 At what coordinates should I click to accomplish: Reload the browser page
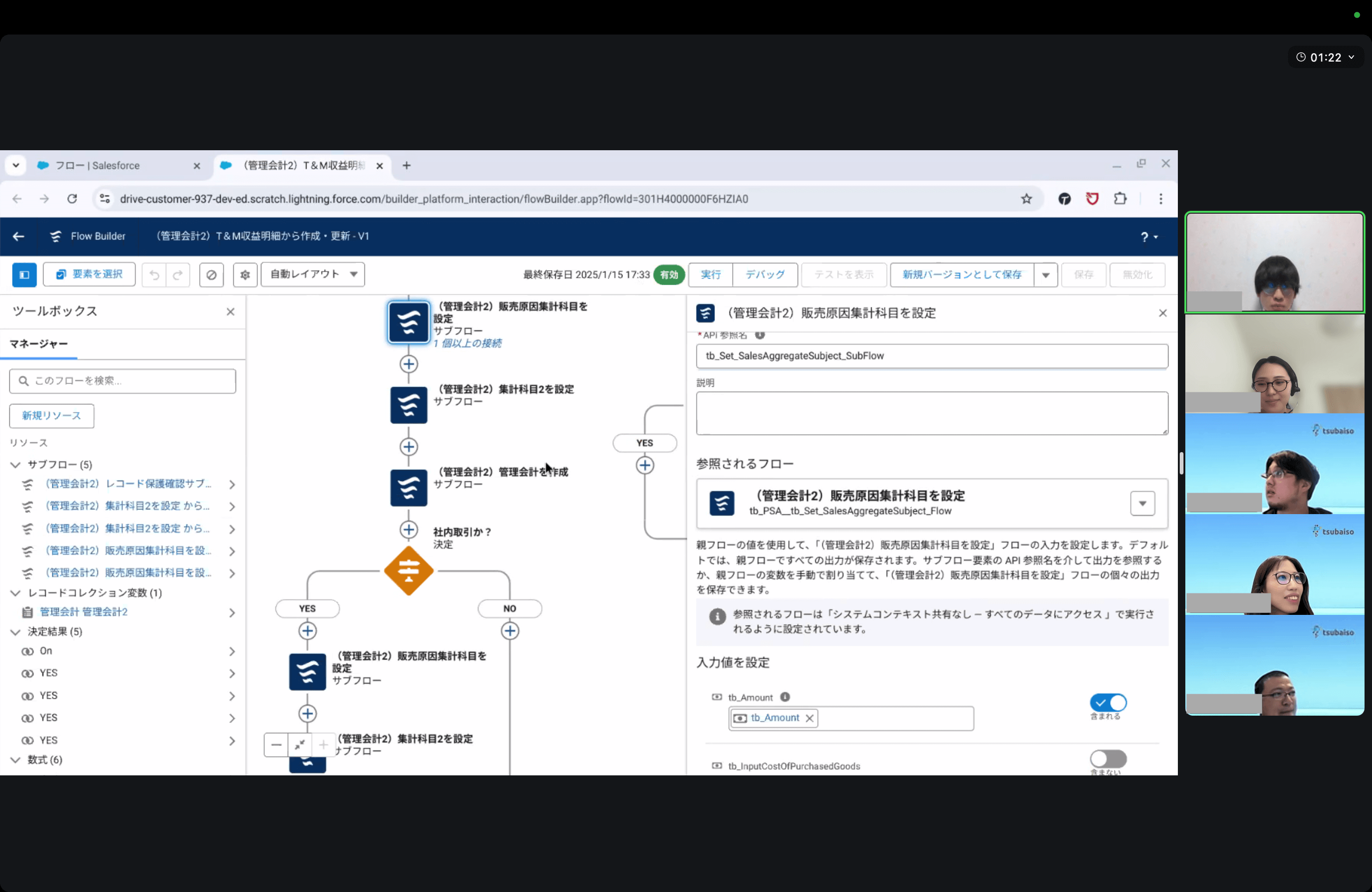point(72,199)
